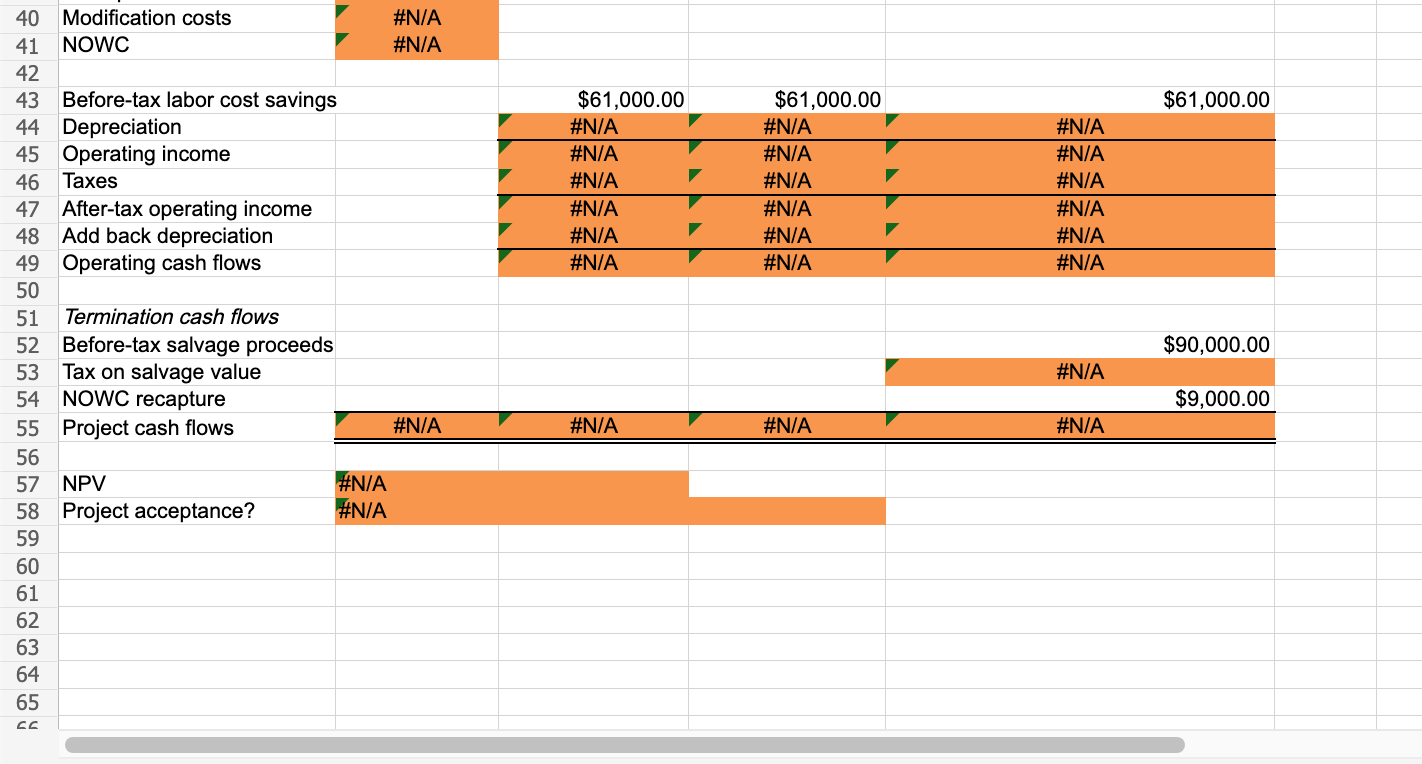The width and height of the screenshot is (1422, 764).
Task: Select the 'Add back depreciation' label cell
Action: (197, 236)
